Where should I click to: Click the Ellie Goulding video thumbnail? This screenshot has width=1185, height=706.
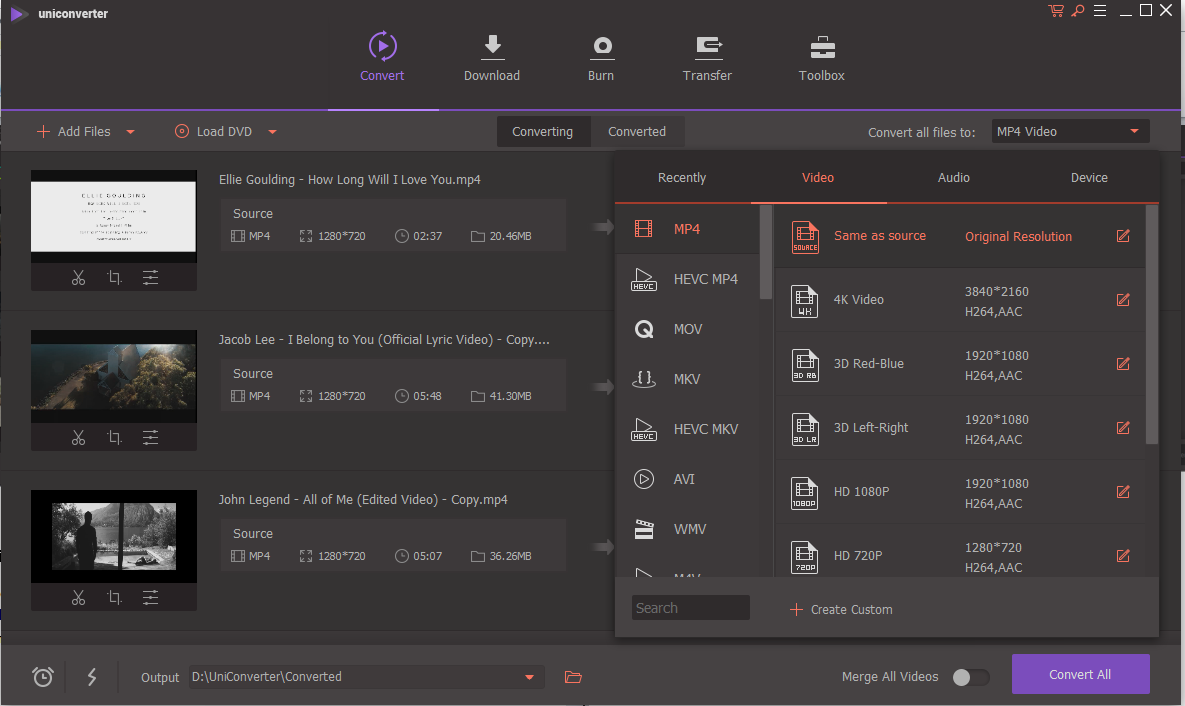tap(113, 216)
